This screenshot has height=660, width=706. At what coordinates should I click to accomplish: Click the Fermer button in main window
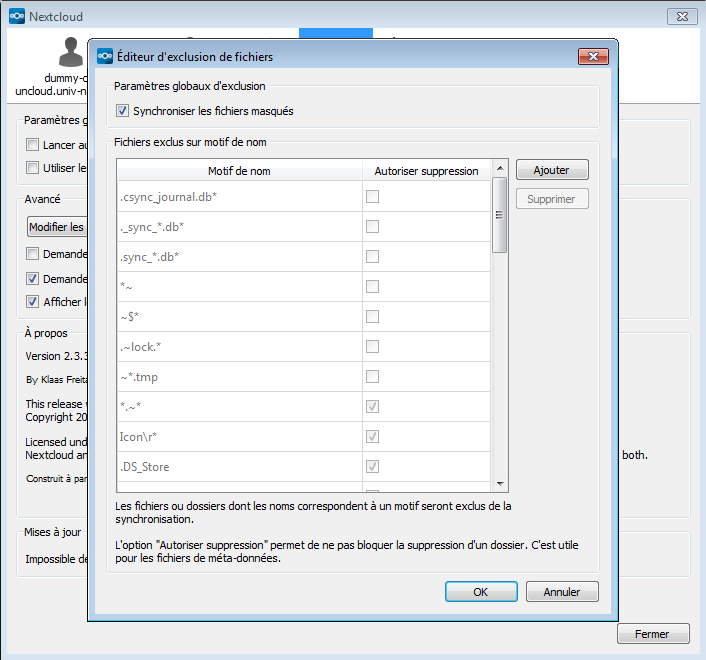point(653,634)
